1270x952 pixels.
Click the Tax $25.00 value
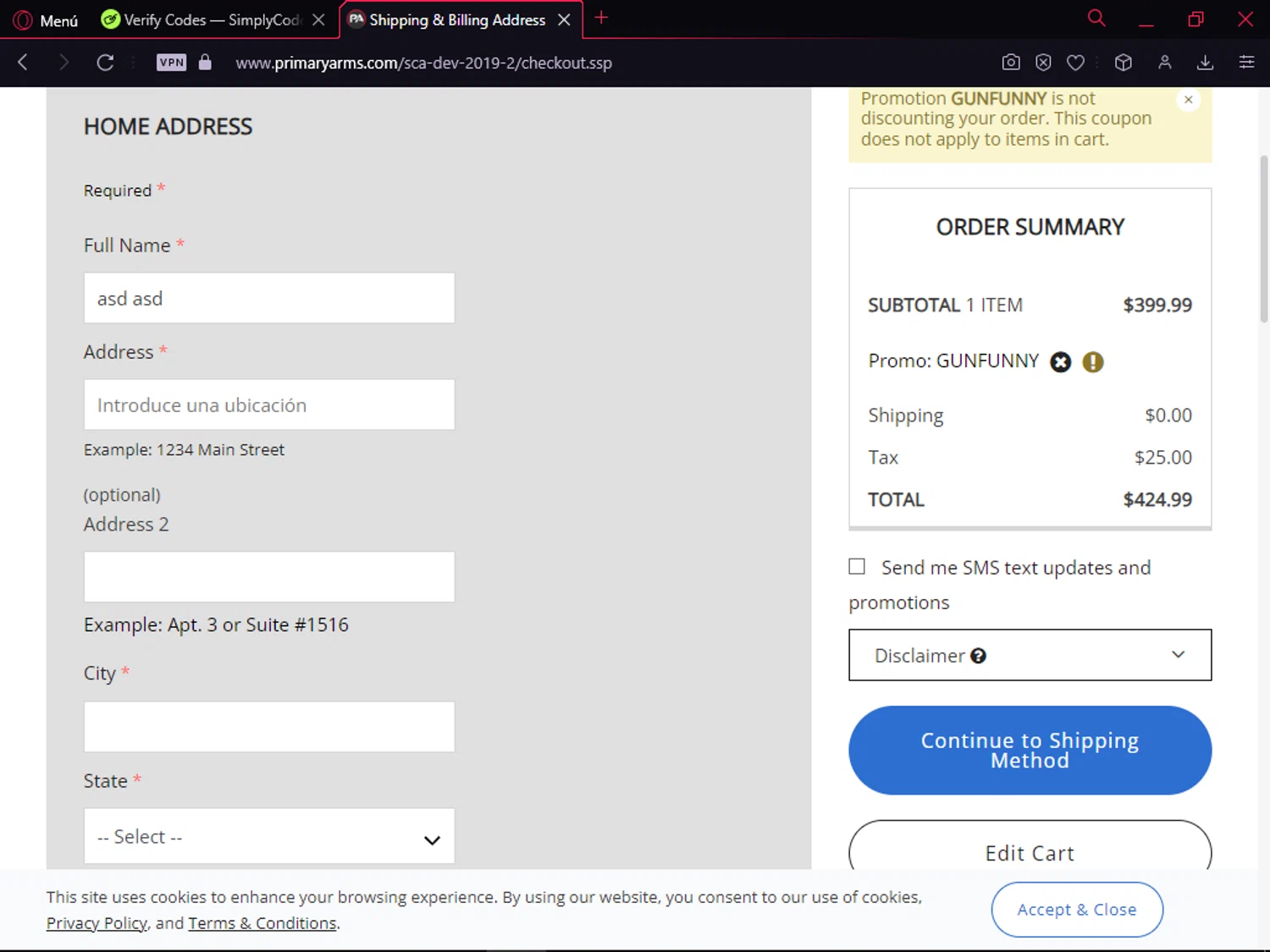coord(1163,457)
